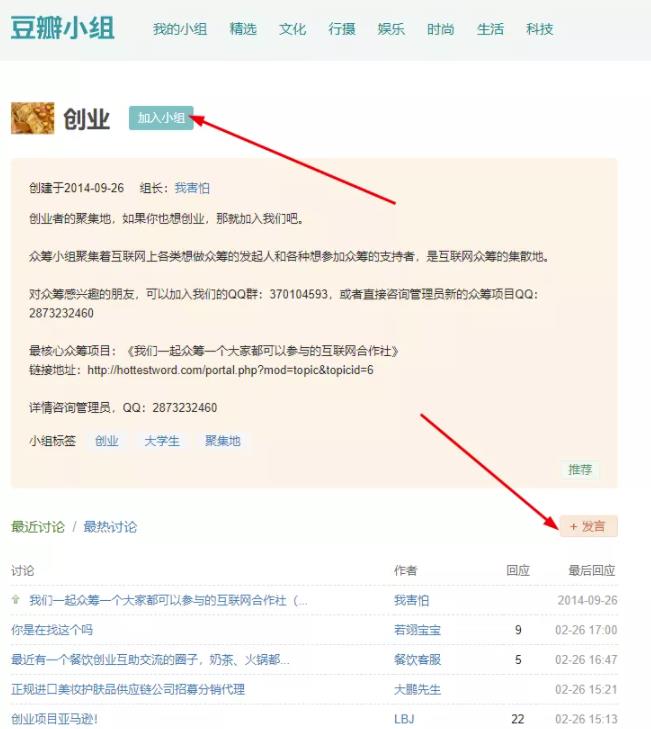Open the 创业项目亚马逊! discussion
Viewport: 651px width, 729px height.
[54, 719]
